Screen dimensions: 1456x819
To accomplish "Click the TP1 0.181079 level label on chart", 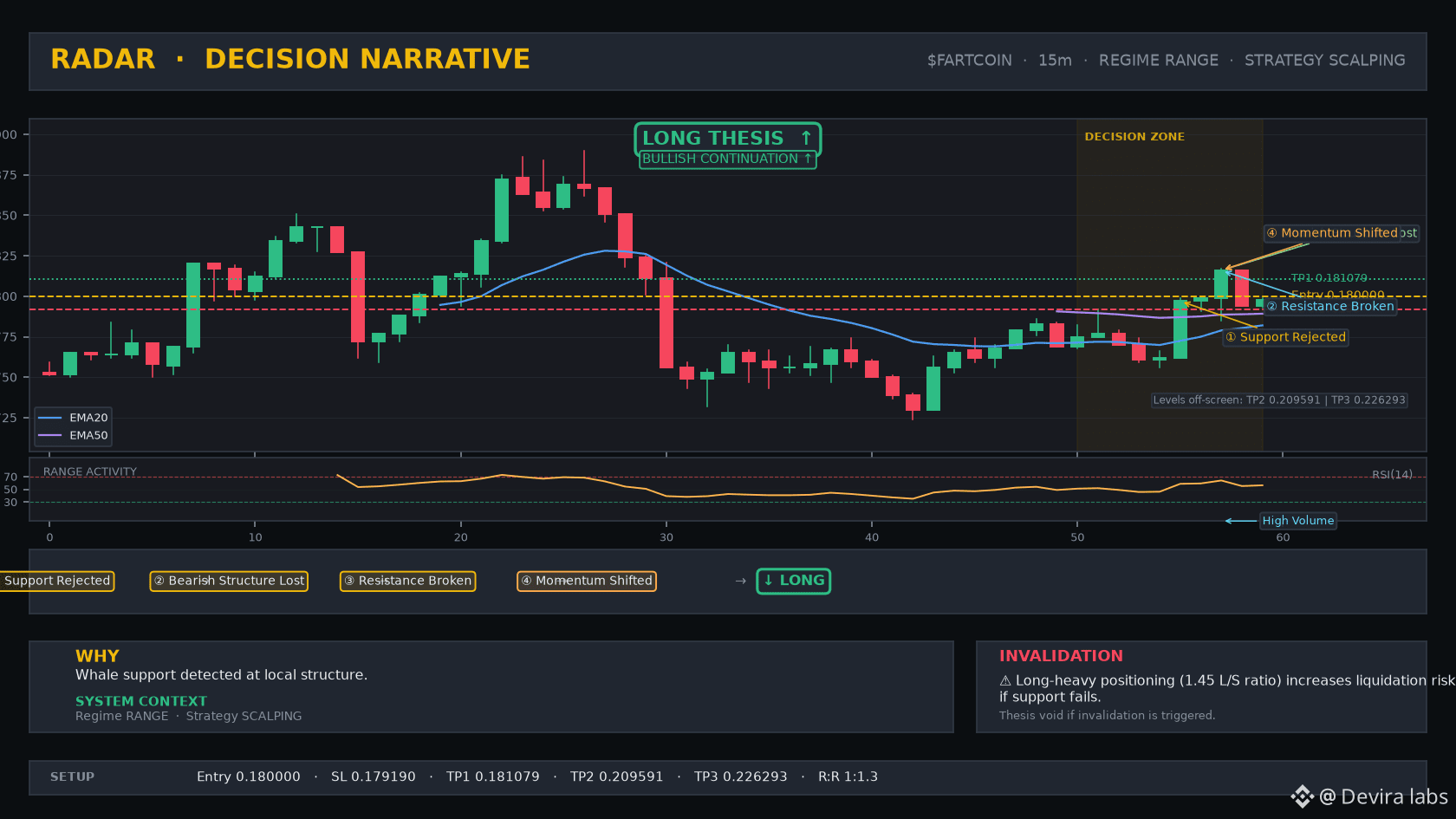I will click(x=1329, y=278).
